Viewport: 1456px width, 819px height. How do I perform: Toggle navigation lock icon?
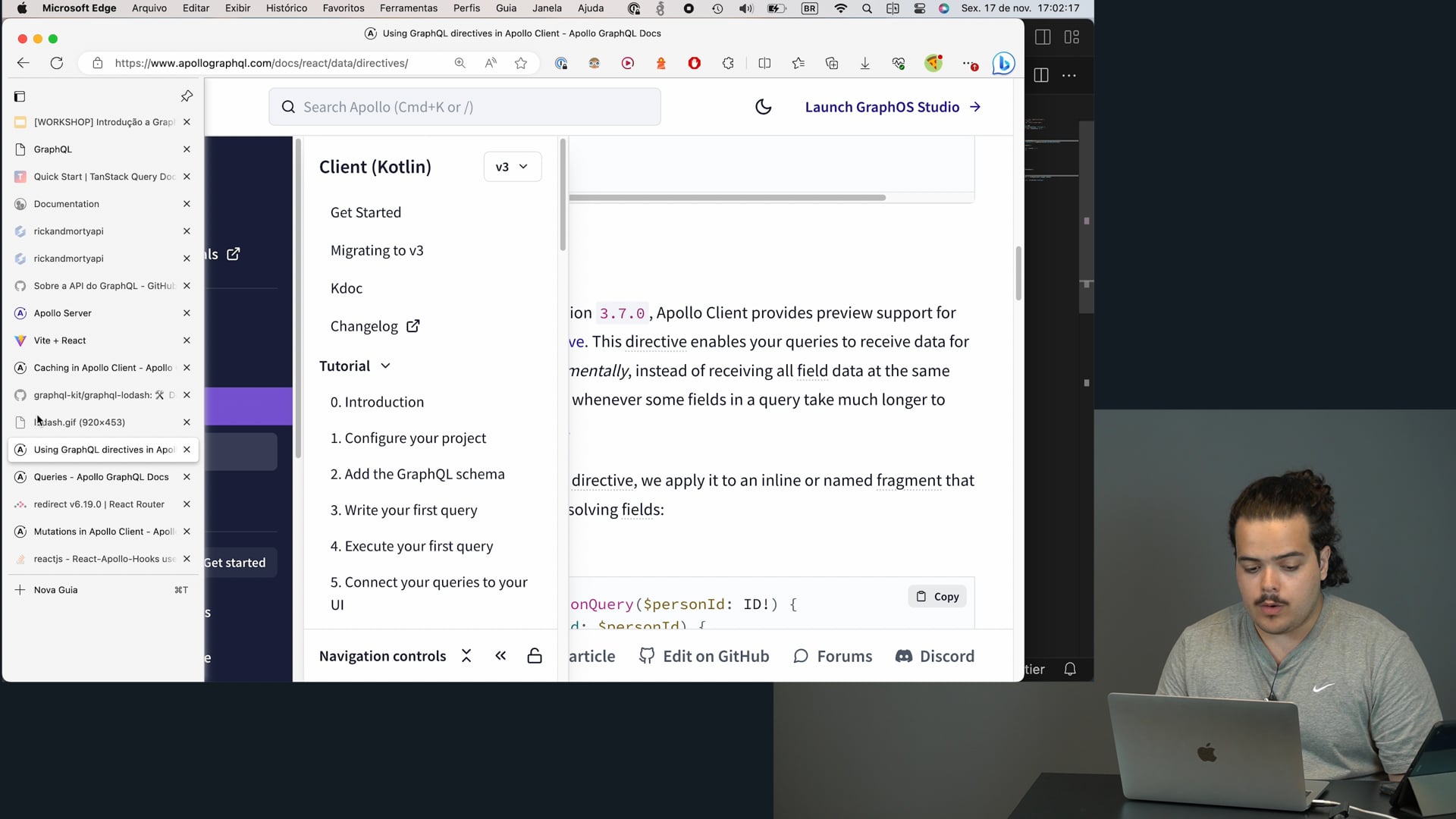click(x=535, y=656)
